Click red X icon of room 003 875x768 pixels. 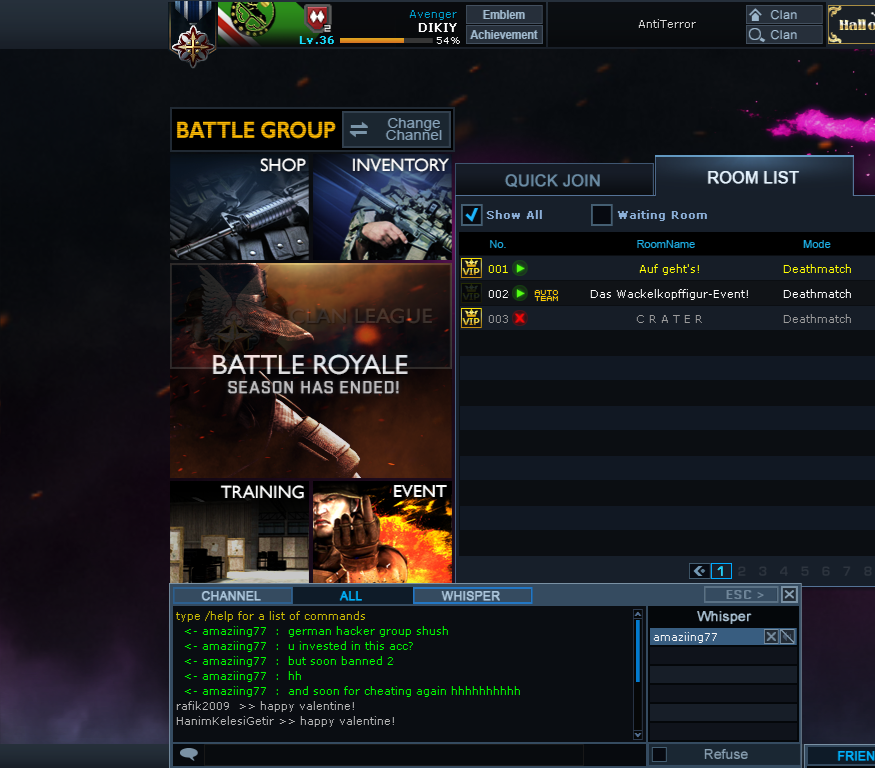520,319
